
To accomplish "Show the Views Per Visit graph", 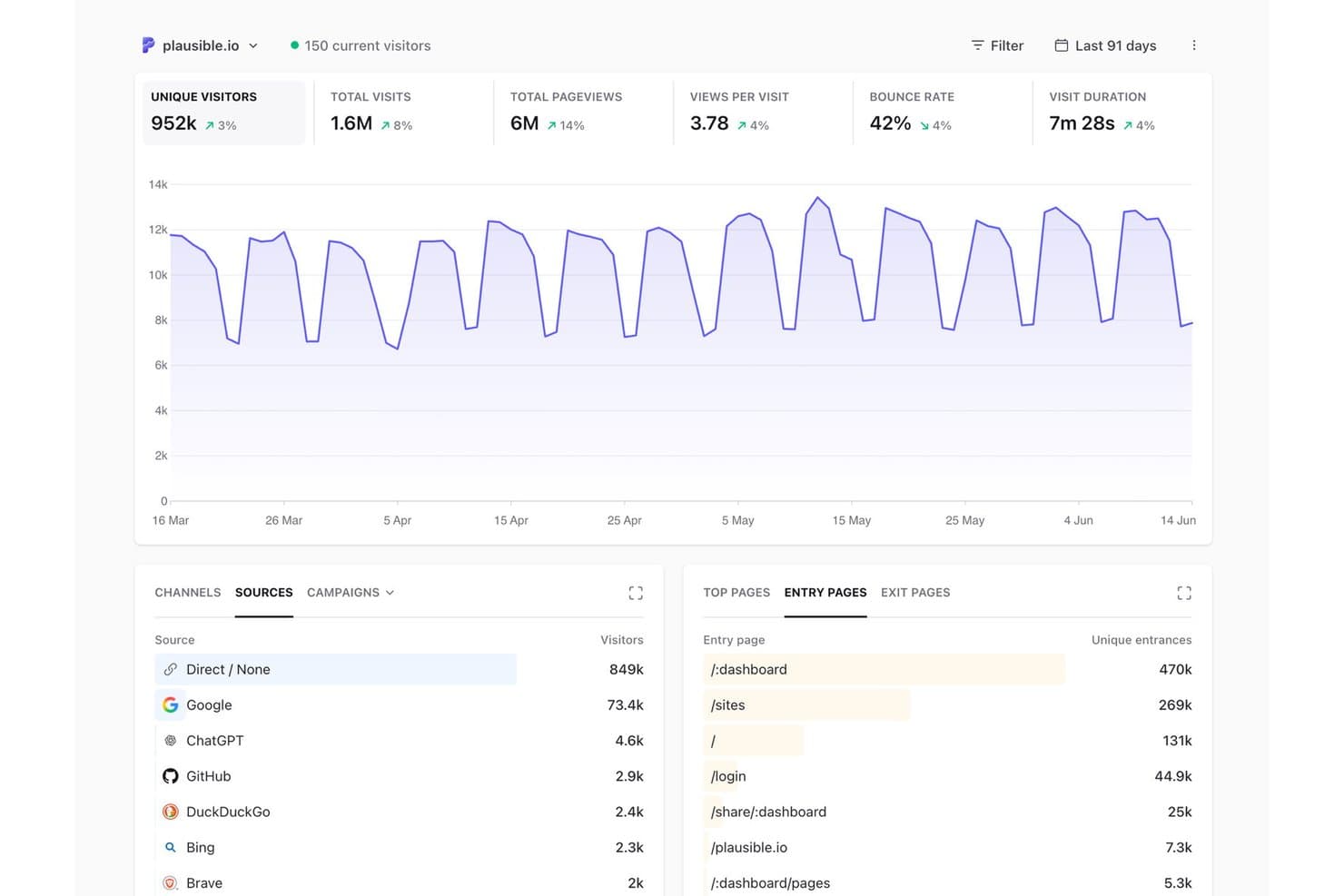I will (763, 113).
